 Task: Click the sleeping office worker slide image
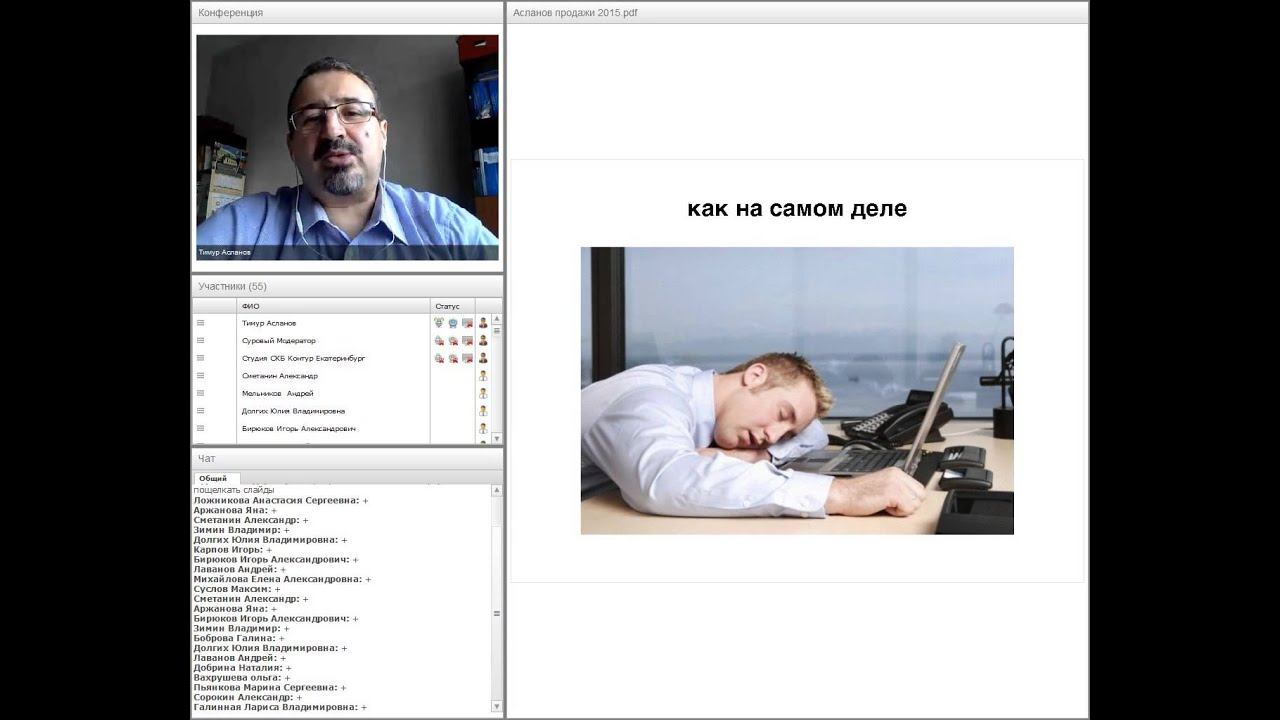pyautogui.click(x=797, y=391)
